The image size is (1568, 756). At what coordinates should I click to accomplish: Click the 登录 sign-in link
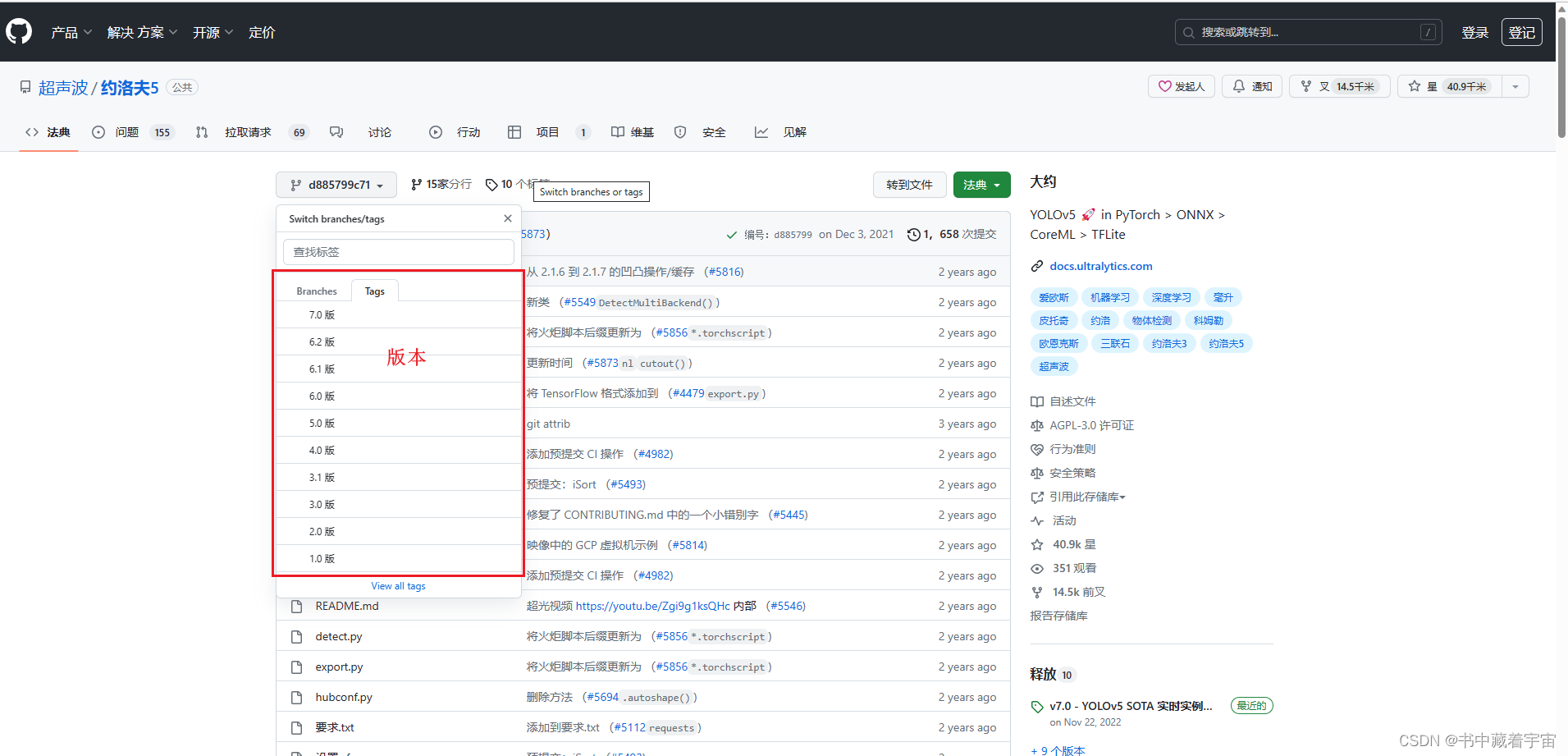[x=1474, y=33]
